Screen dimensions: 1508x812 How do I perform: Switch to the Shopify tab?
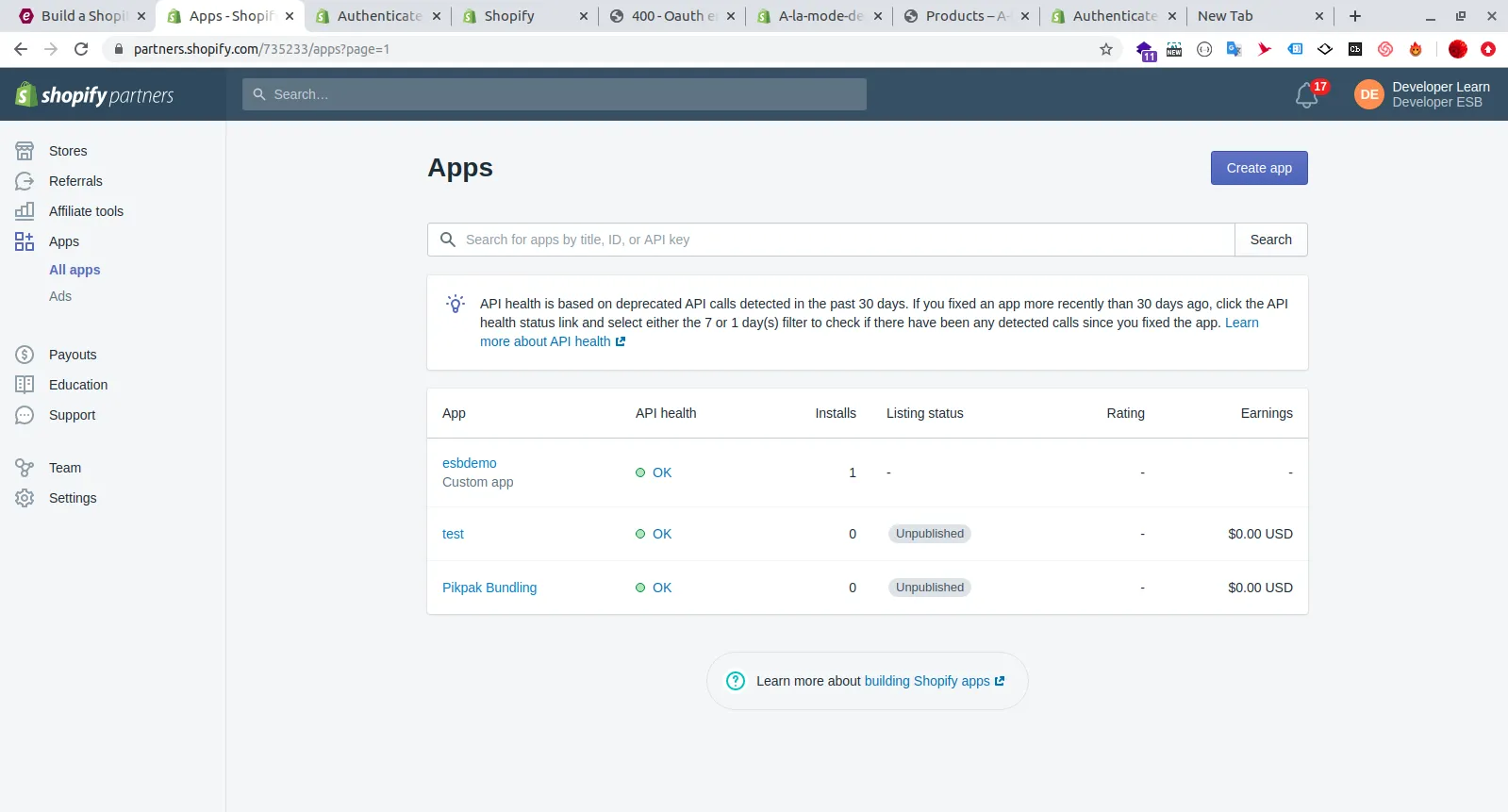click(x=524, y=16)
